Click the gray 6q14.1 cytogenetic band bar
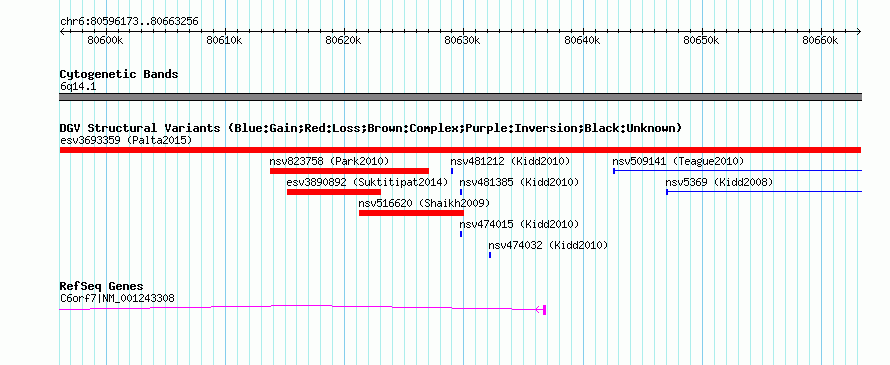Image resolution: width=890 pixels, height=365 pixels. 460,97
